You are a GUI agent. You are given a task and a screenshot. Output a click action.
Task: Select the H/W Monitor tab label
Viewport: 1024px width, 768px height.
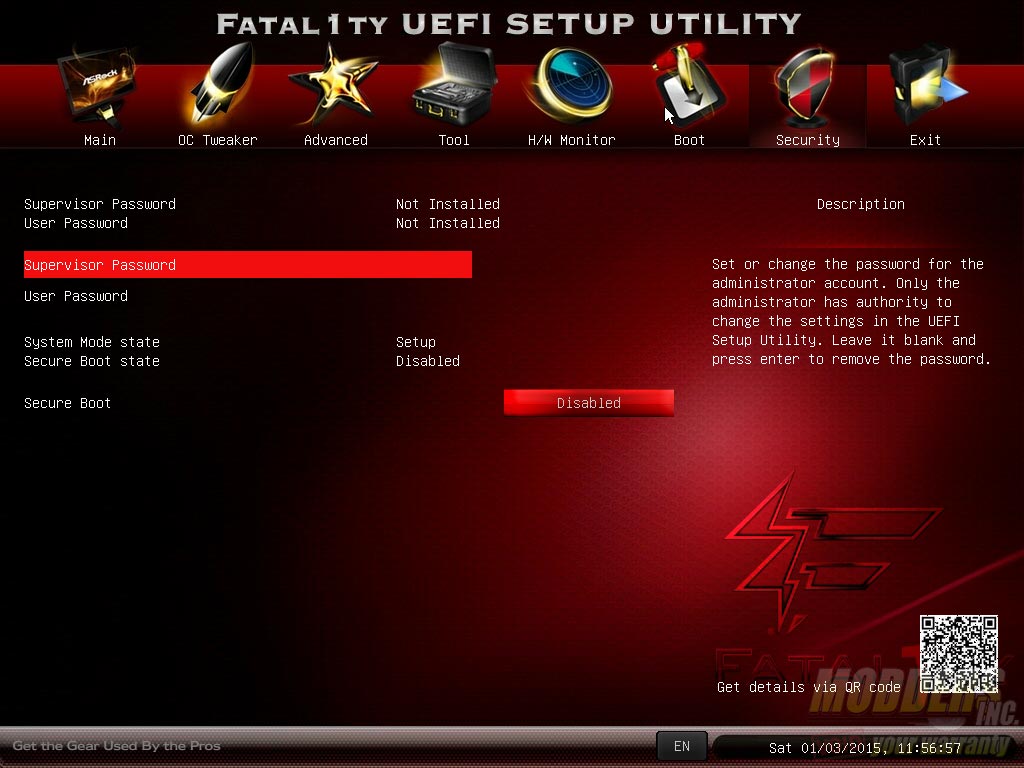point(571,140)
